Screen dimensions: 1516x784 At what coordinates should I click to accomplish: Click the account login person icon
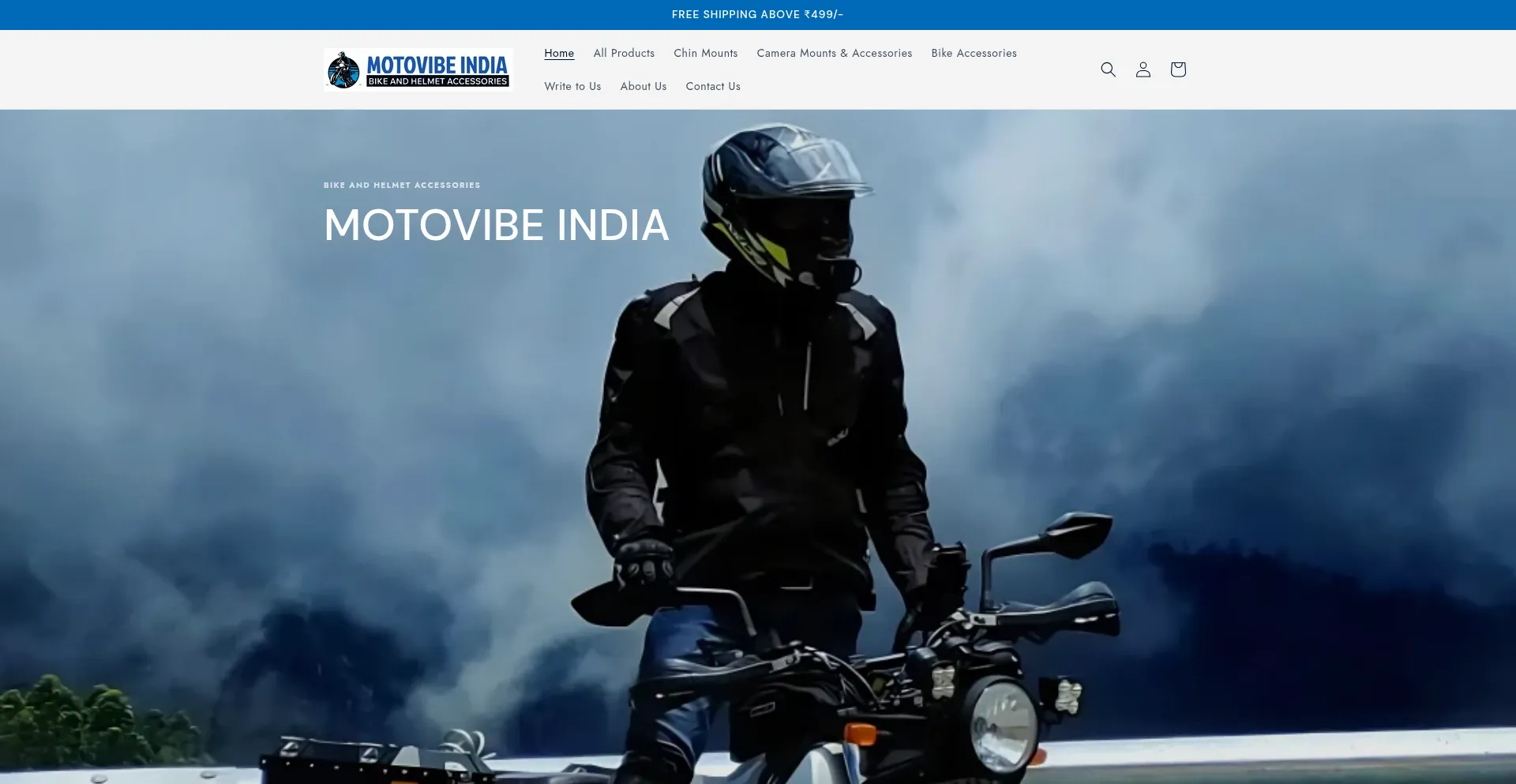point(1143,69)
